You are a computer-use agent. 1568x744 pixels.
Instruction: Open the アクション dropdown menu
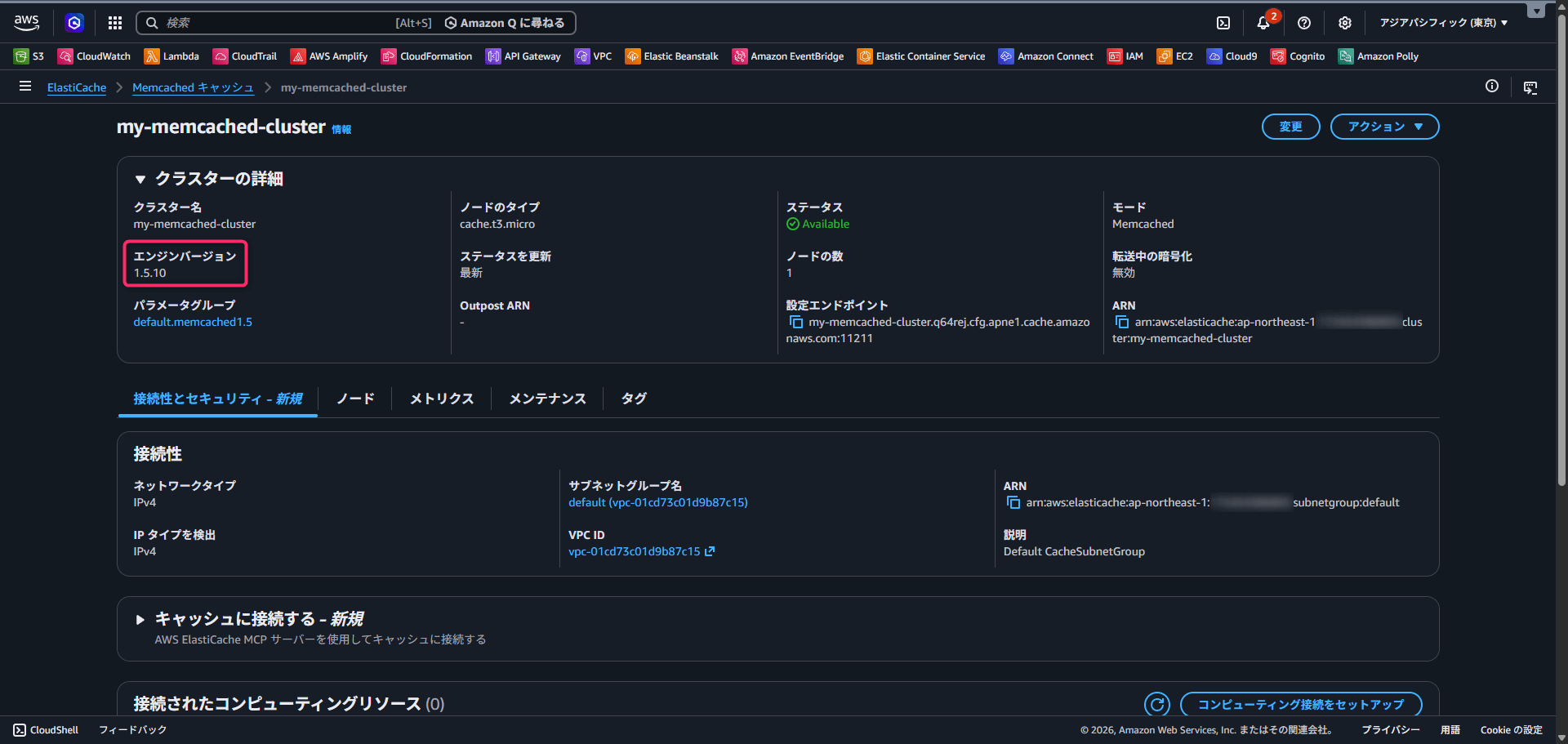pos(1384,127)
